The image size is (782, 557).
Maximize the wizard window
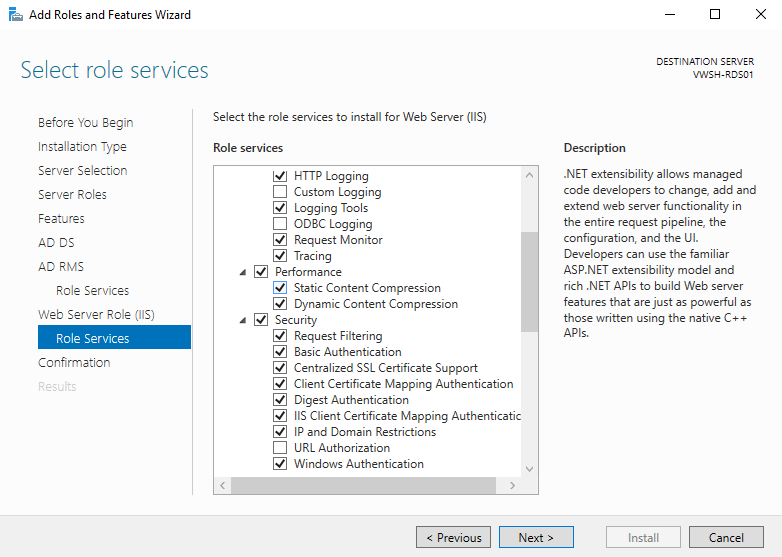(x=715, y=14)
